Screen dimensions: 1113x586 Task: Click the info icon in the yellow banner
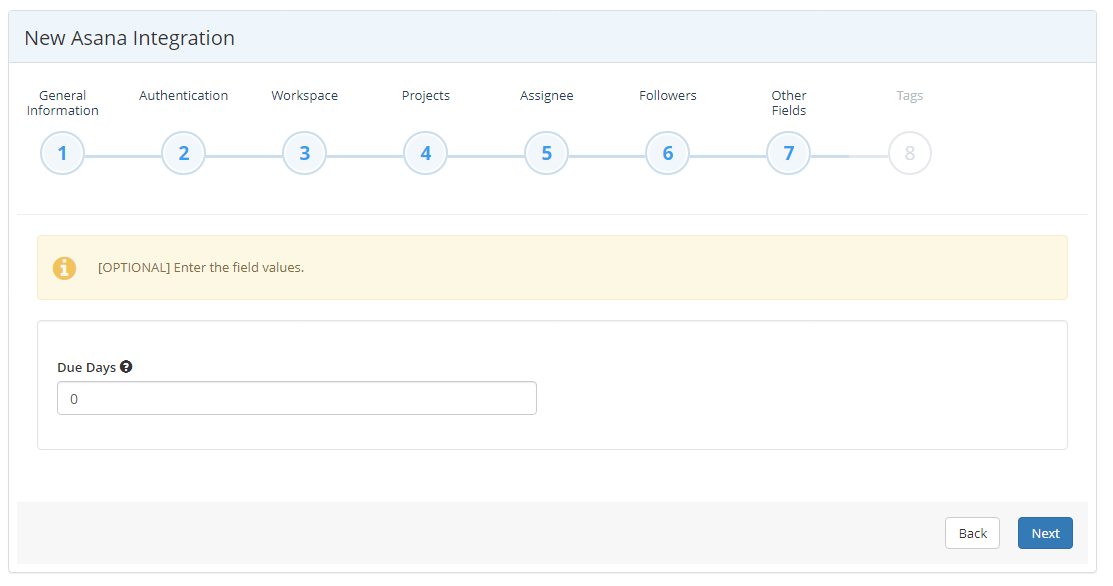(65, 268)
